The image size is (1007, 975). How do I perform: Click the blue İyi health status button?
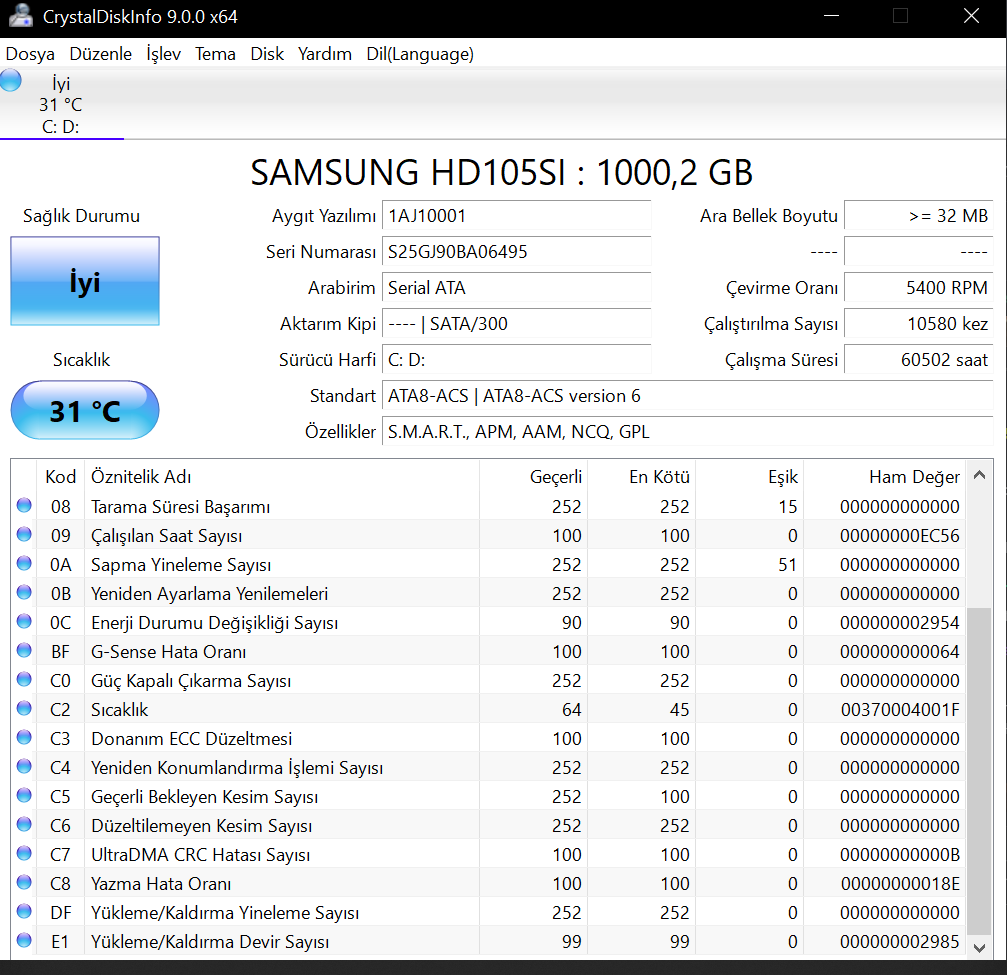pos(85,282)
